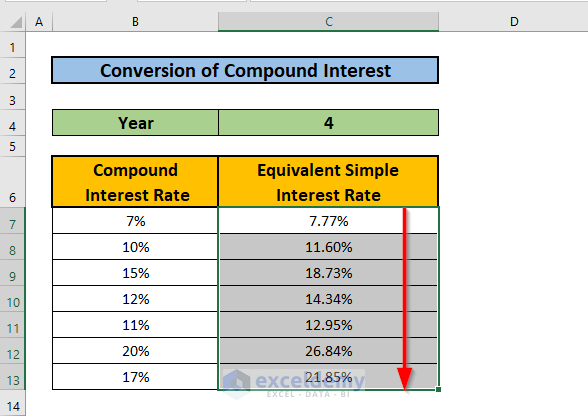Select cell containing 11%
588x416 pixels.
pyautogui.click(x=135, y=325)
